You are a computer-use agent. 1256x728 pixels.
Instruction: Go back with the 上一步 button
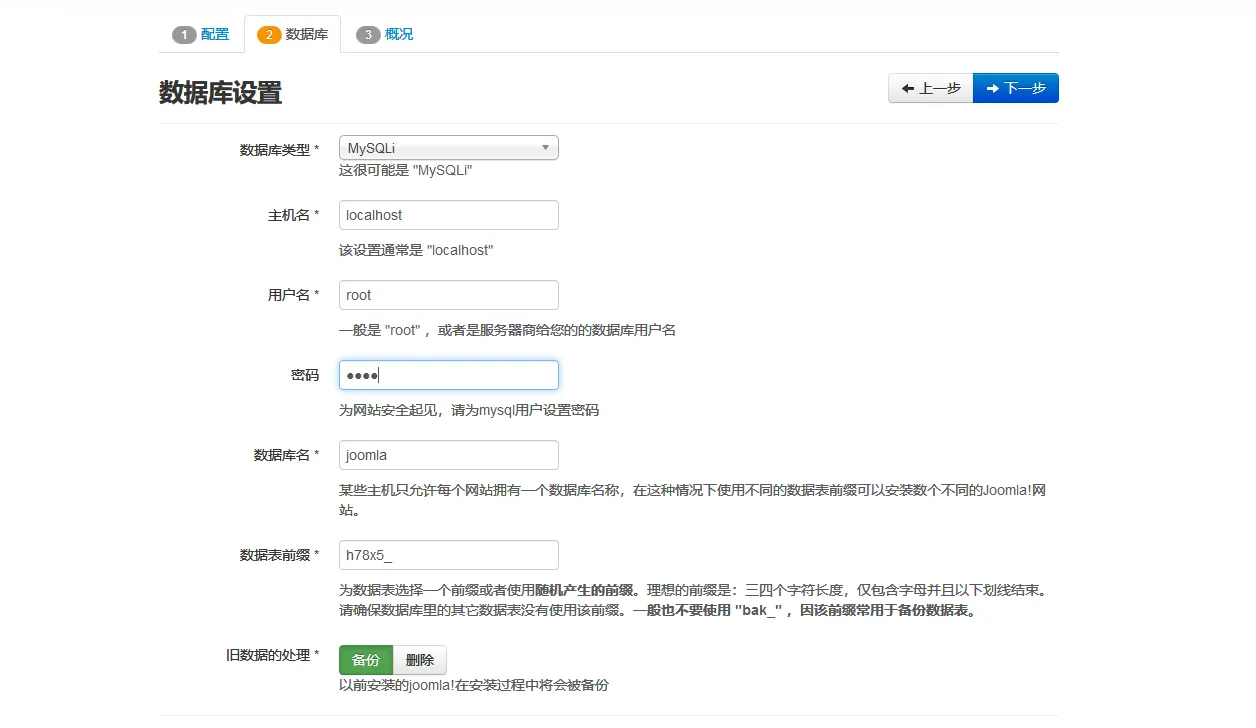(x=930, y=88)
